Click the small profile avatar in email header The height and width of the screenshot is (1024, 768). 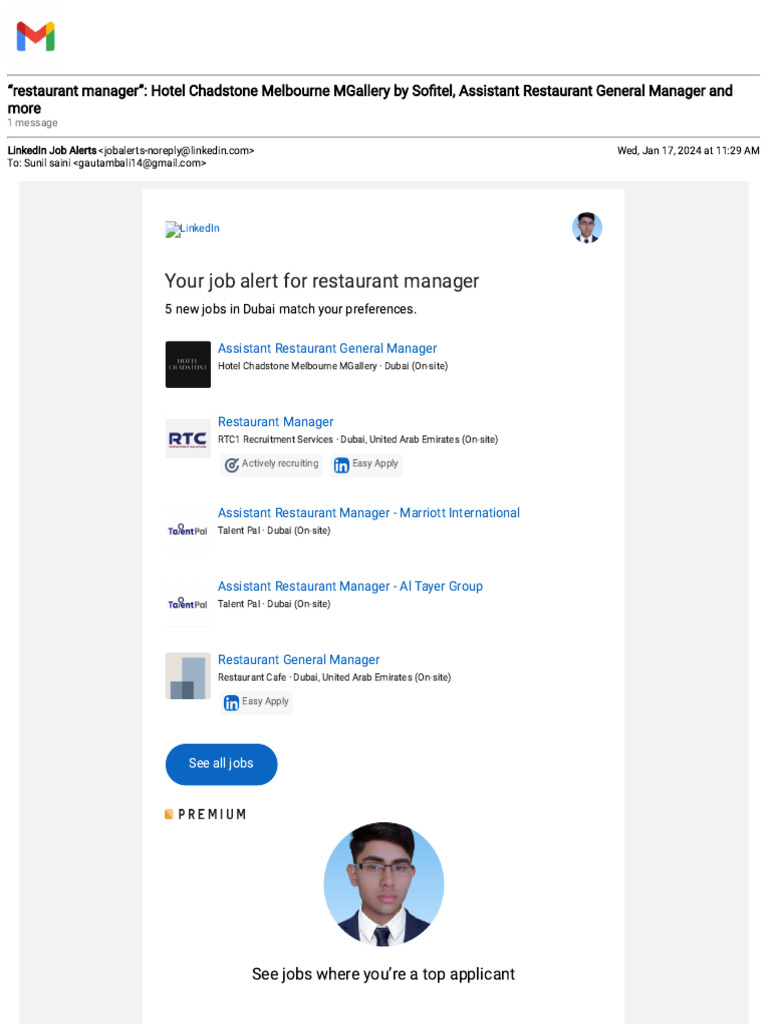pos(586,228)
